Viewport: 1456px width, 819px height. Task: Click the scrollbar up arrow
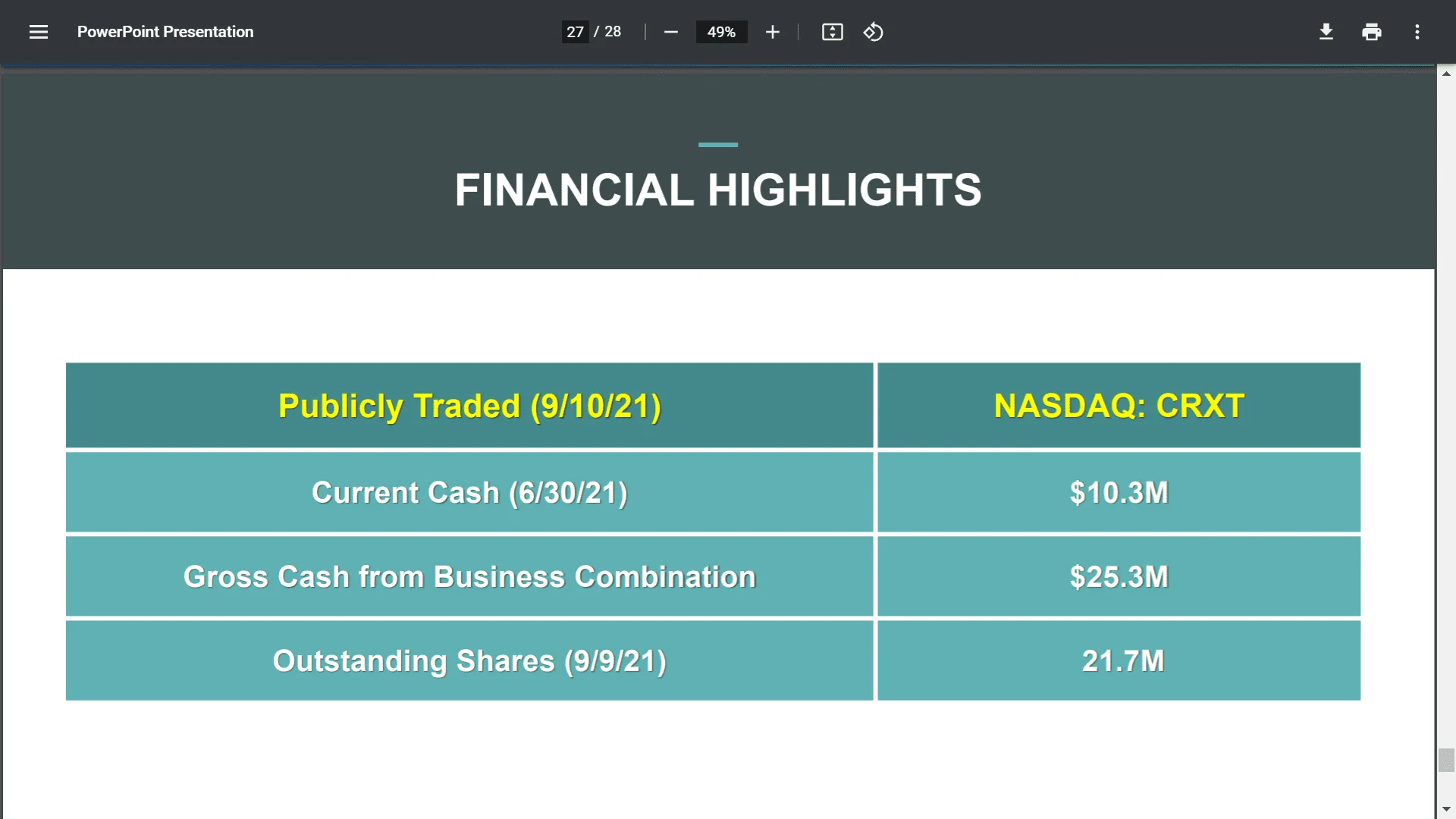pyautogui.click(x=1446, y=74)
